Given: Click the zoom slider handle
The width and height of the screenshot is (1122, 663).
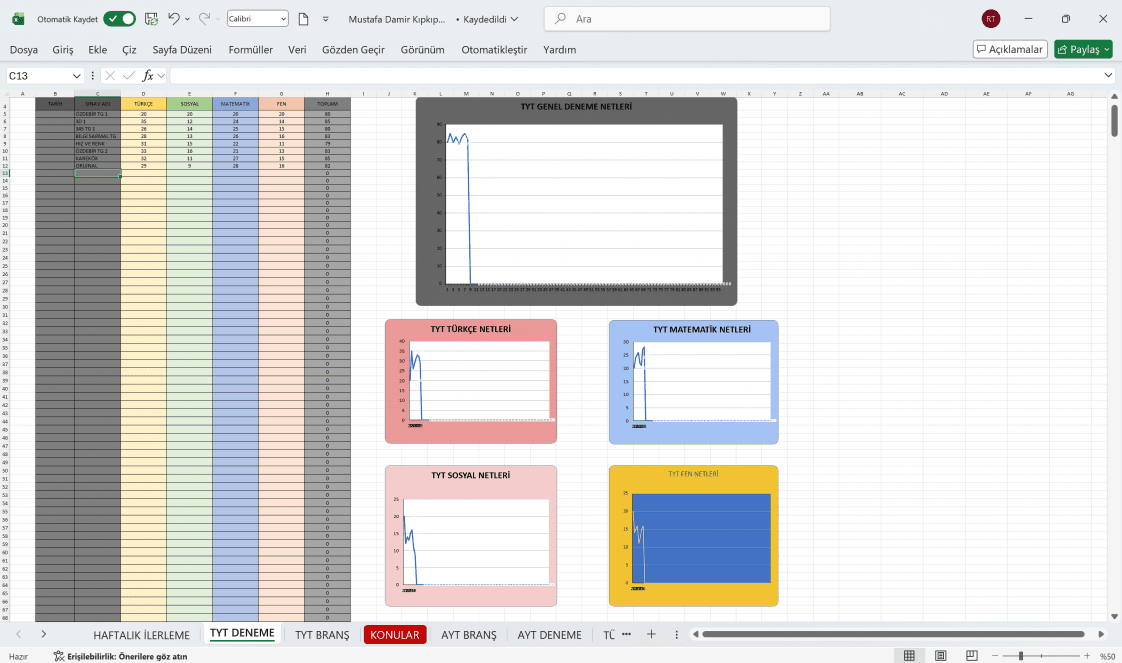Looking at the screenshot, I should [x=1021, y=656].
